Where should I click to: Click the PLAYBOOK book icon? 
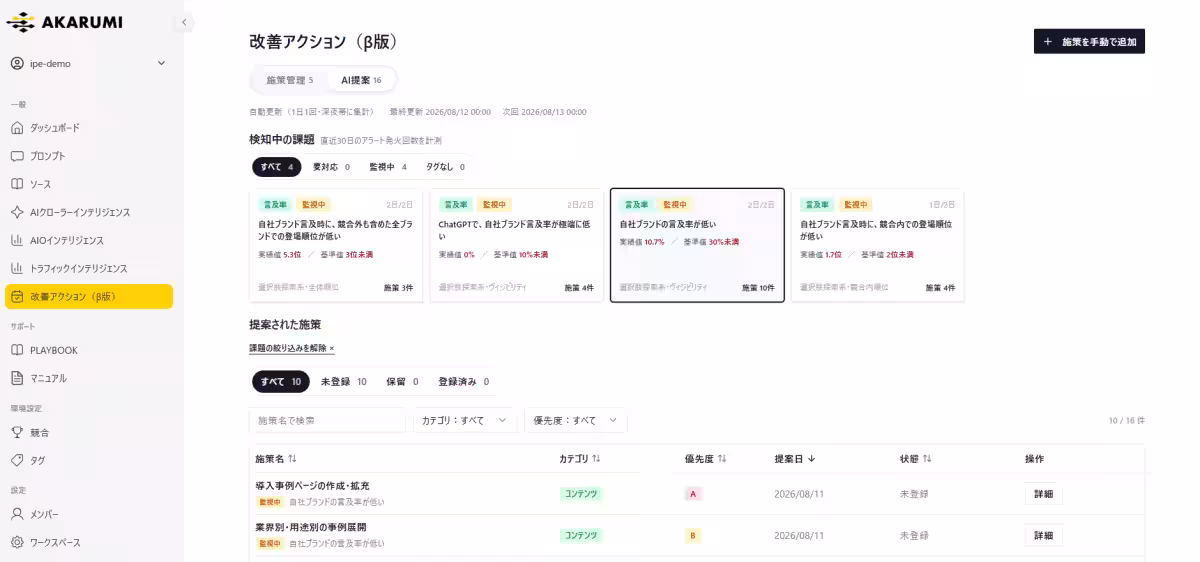17,350
